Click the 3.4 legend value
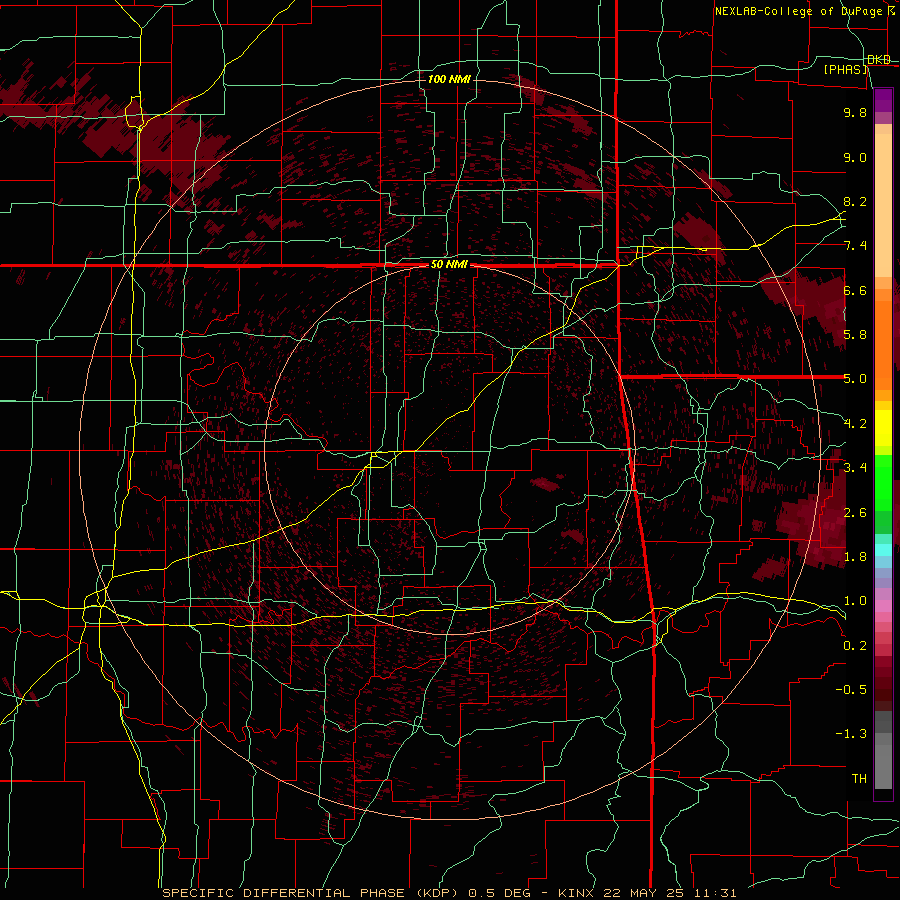The width and height of the screenshot is (900, 900). (x=855, y=468)
